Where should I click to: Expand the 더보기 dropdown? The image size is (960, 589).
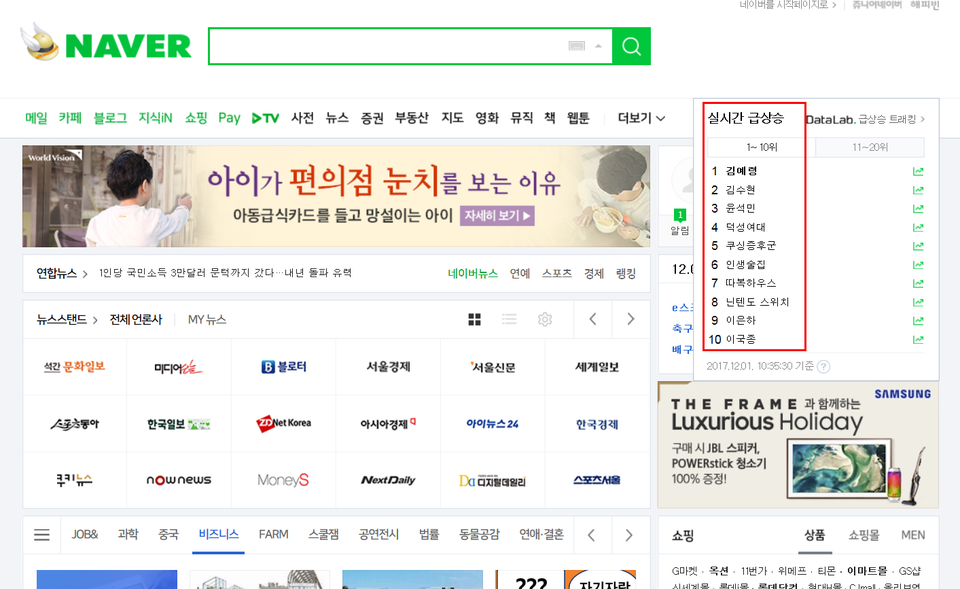tap(641, 118)
